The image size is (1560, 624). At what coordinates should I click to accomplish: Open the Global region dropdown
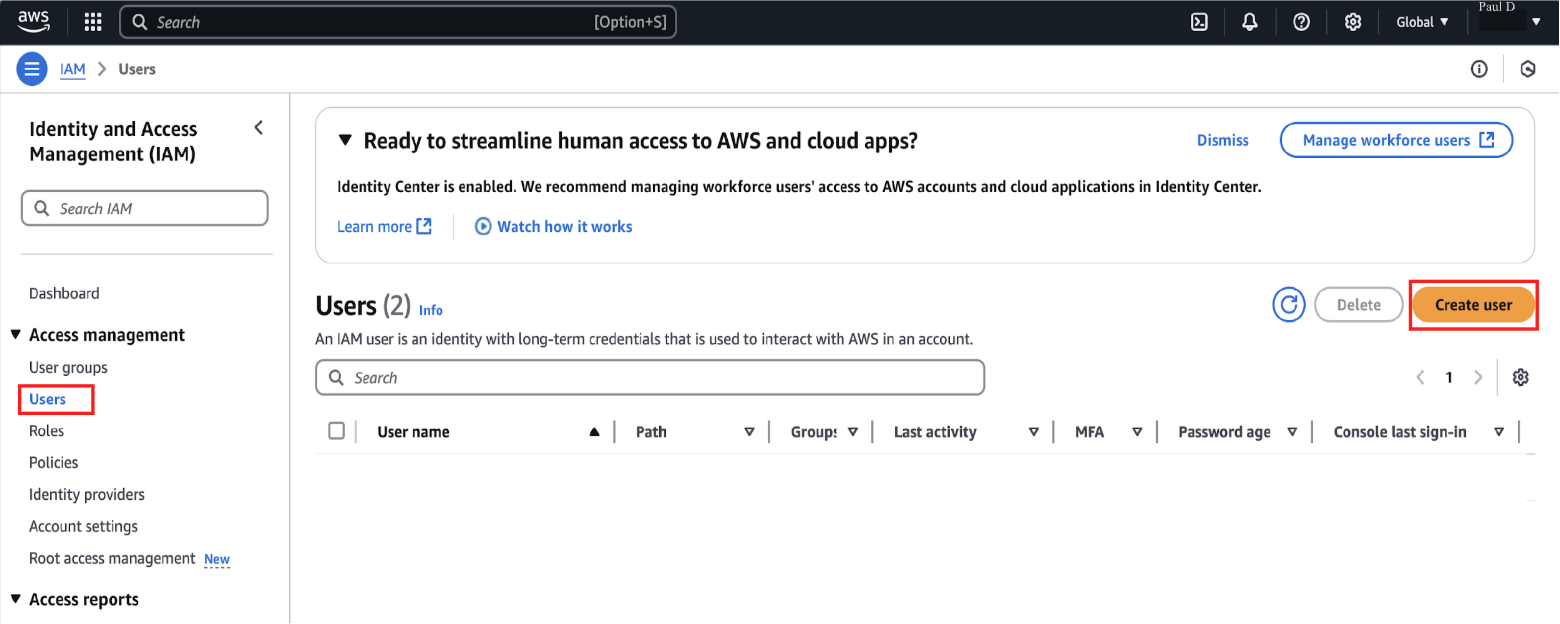(x=1423, y=22)
